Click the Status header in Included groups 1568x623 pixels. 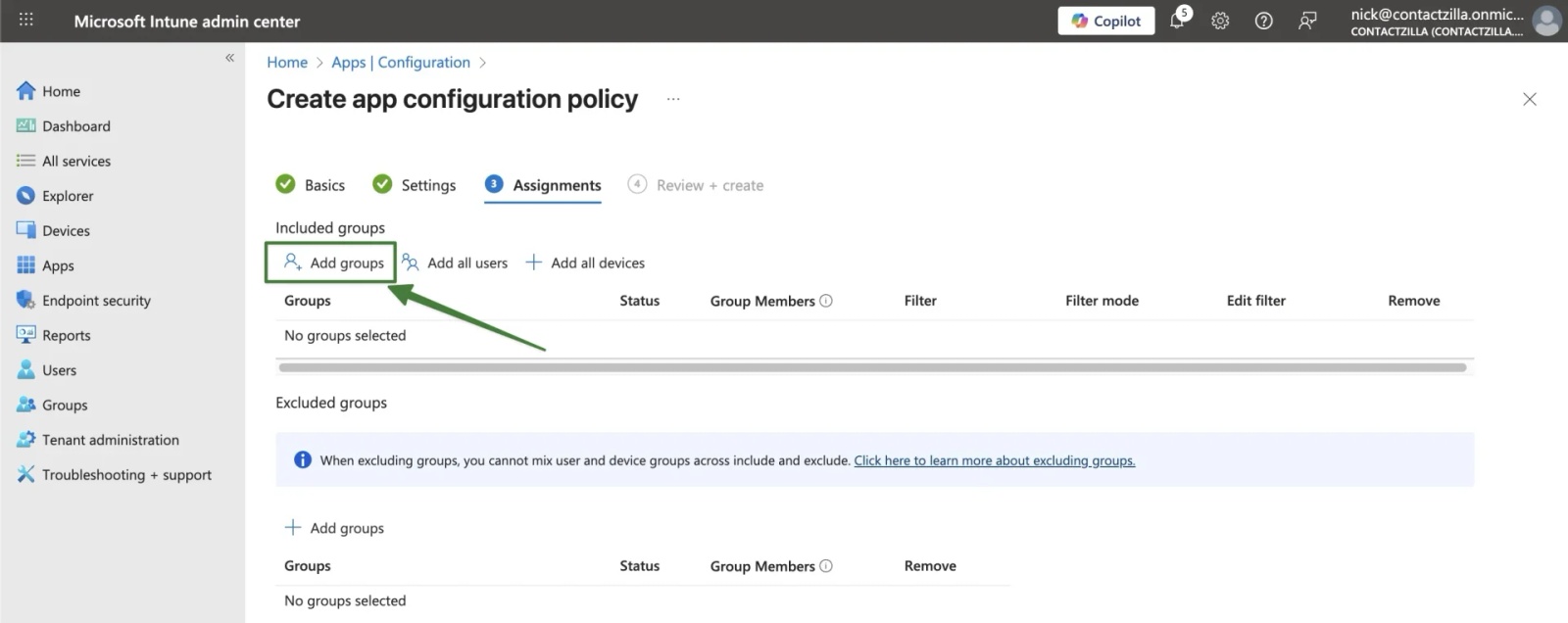[640, 301]
